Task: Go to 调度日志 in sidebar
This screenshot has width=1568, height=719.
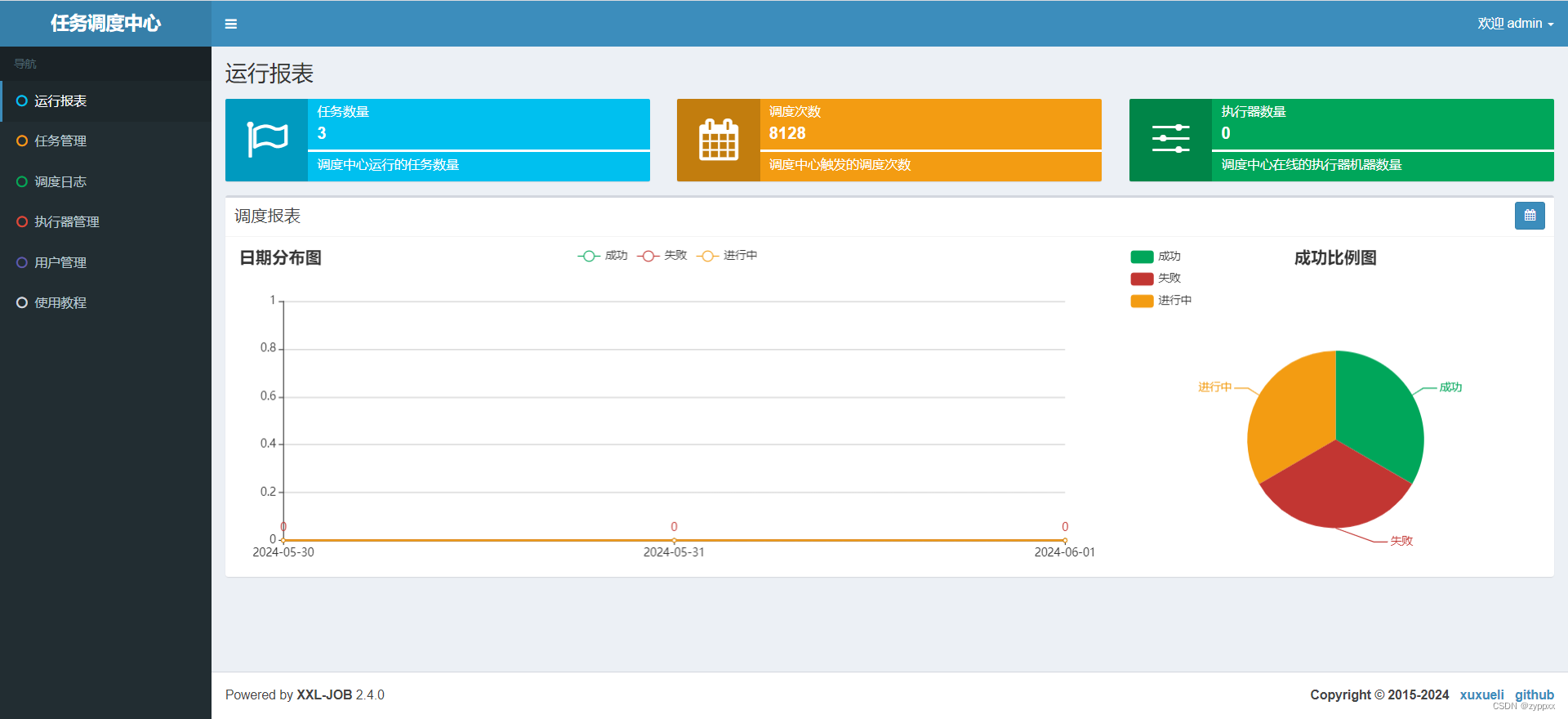Action: 105,181
